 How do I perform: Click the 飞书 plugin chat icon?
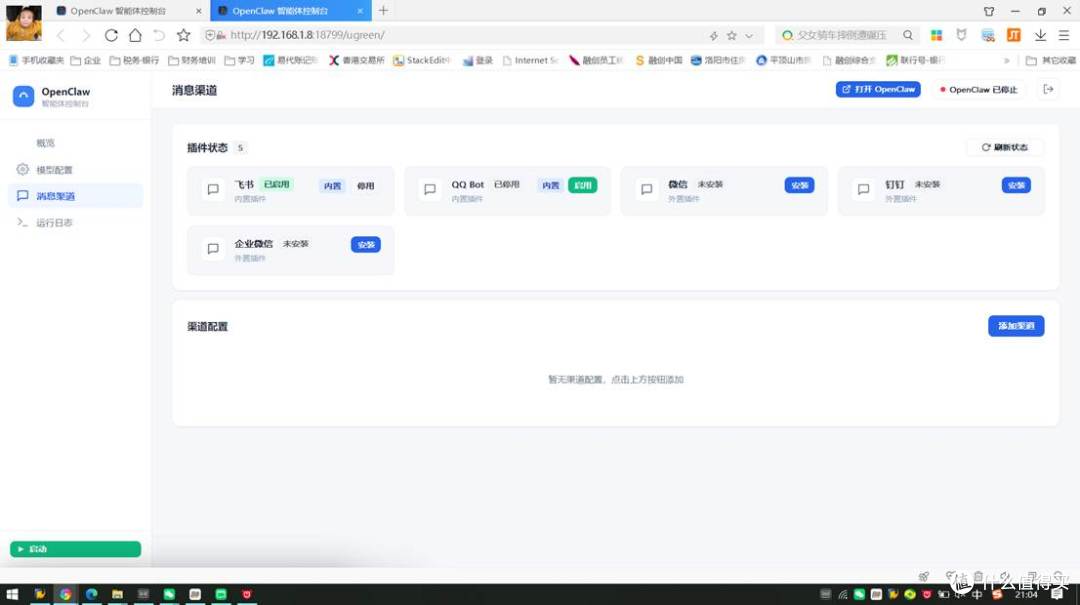(x=213, y=189)
